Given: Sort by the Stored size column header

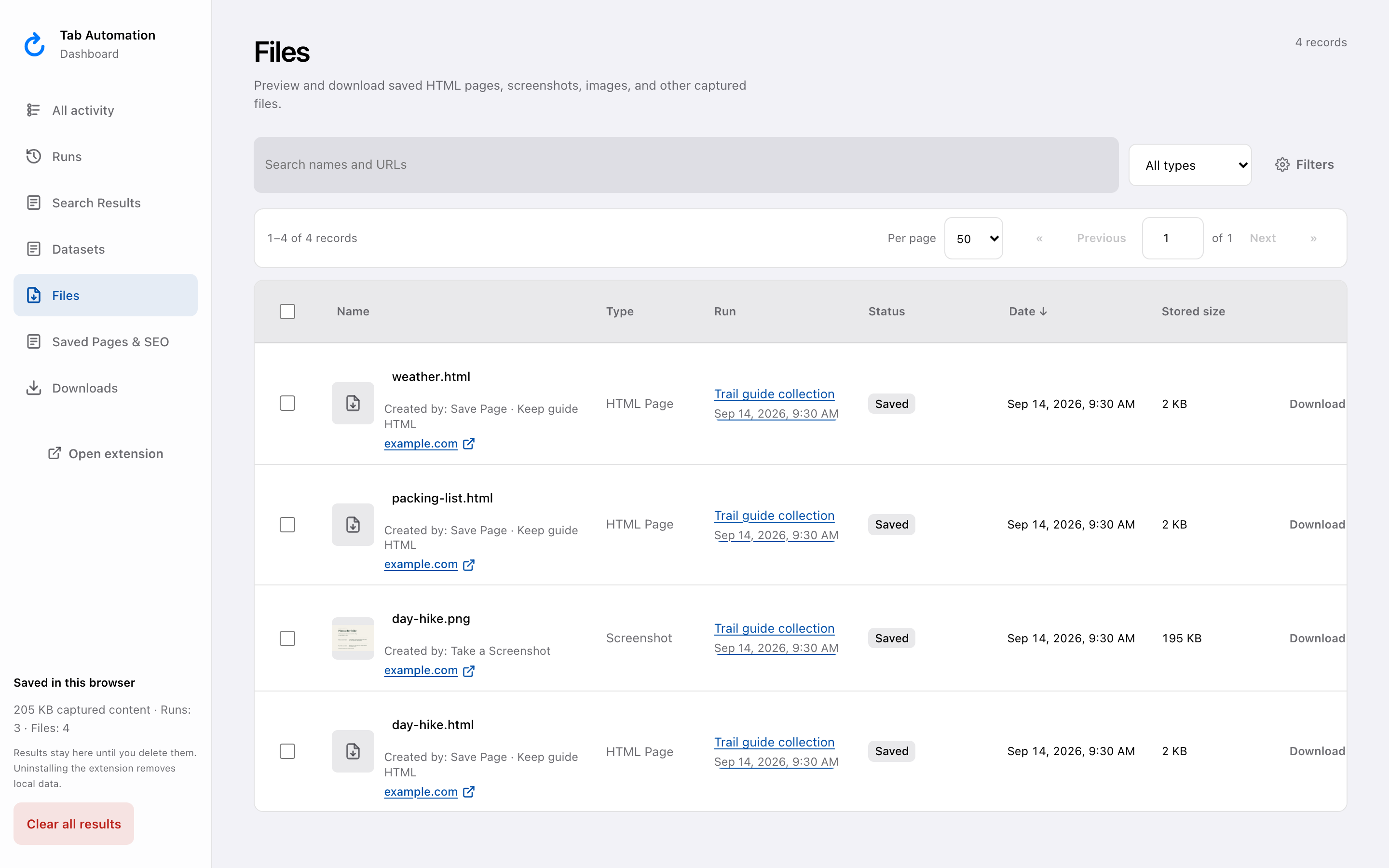Looking at the screenshot, I should point(1193,311).
